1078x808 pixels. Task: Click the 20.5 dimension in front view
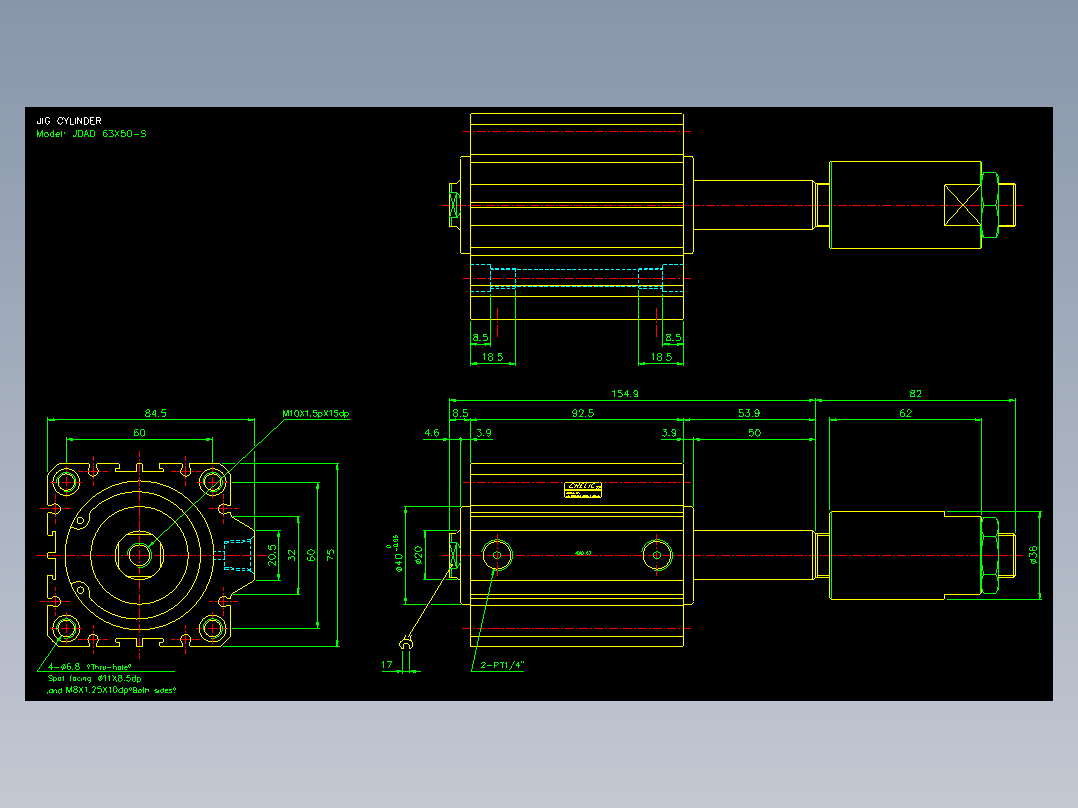point(272,555)
